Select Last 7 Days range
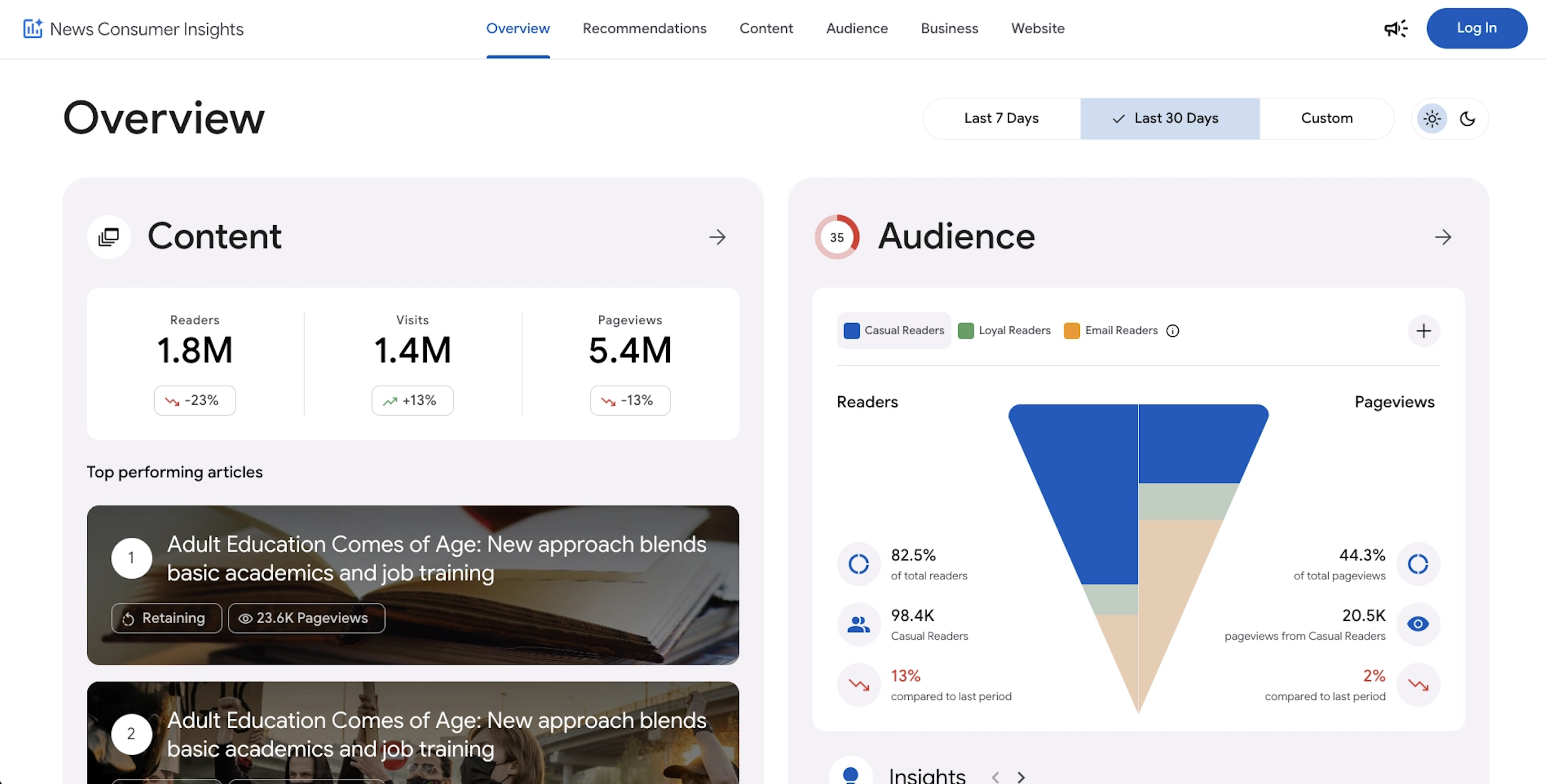The height and width of the screenshot is (784, 1546). coord(1001,118)
